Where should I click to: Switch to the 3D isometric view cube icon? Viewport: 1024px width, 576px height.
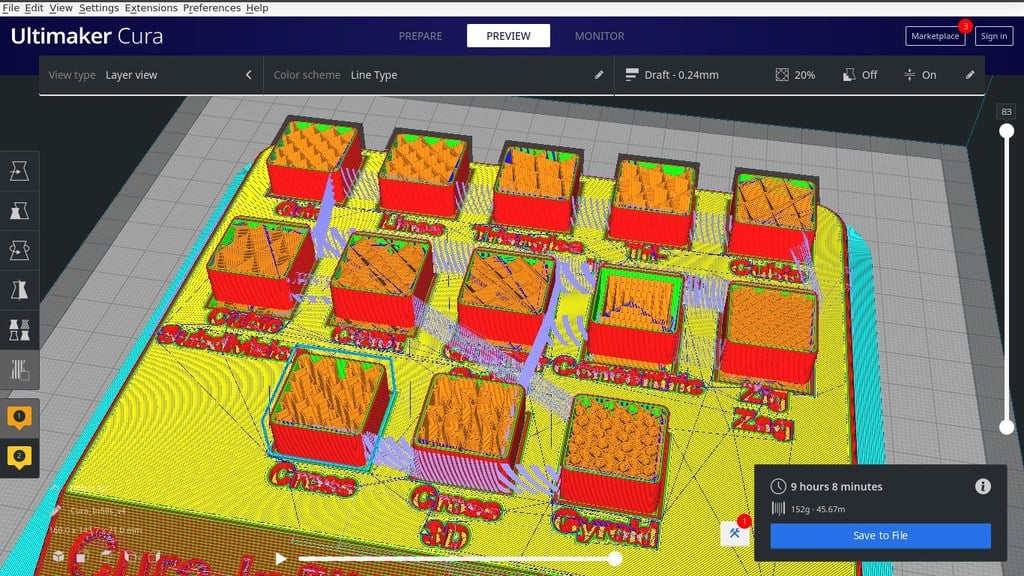pyautogui.click(x=59, y=556)
